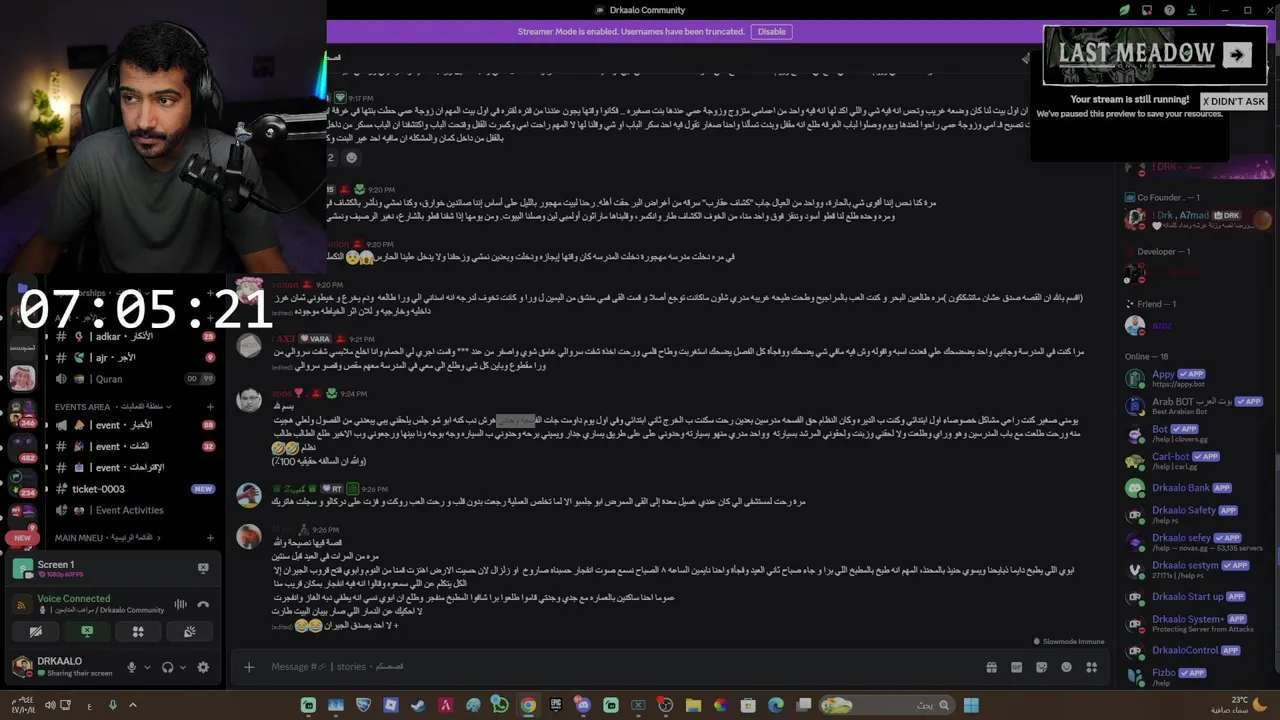
Task: Open the soundboard button
Action: [189, 632]
